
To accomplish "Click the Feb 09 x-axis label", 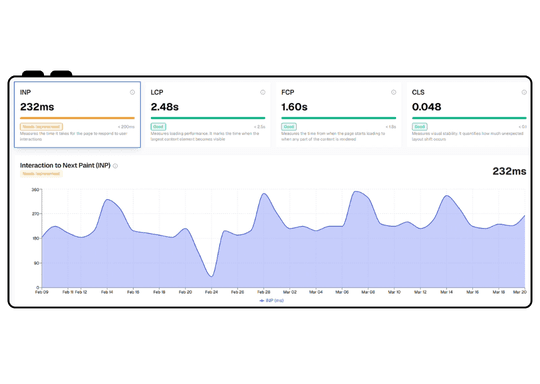I will 42,292.
